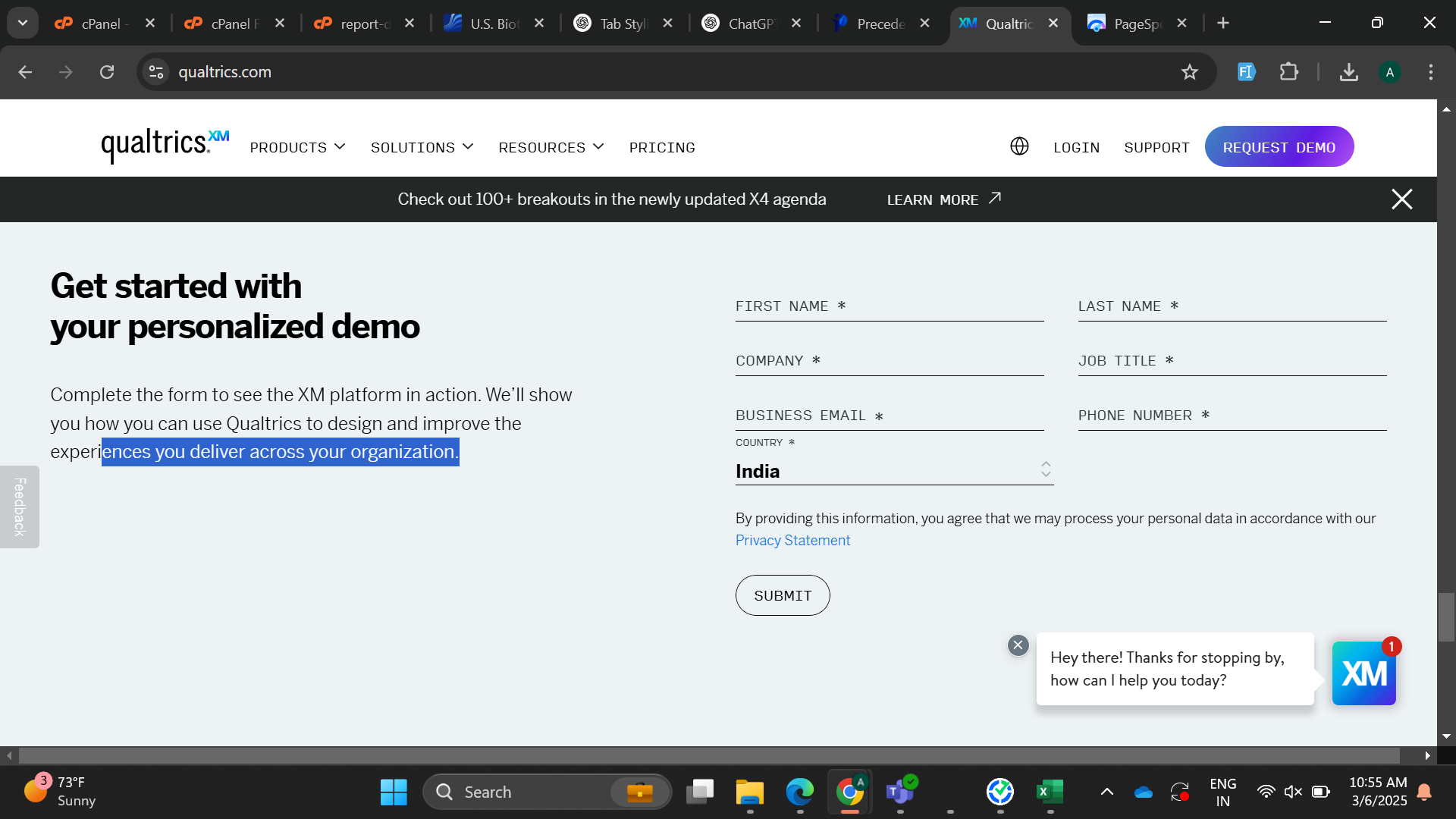The width and height of the screenshot is (1456, 819).
Task: Go forward in browser history
Action: (x=66, y=72)
